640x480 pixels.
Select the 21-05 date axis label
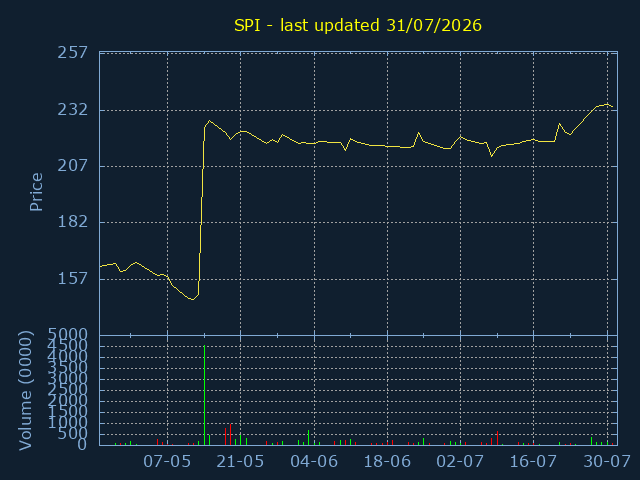click(x=240, y=462)
